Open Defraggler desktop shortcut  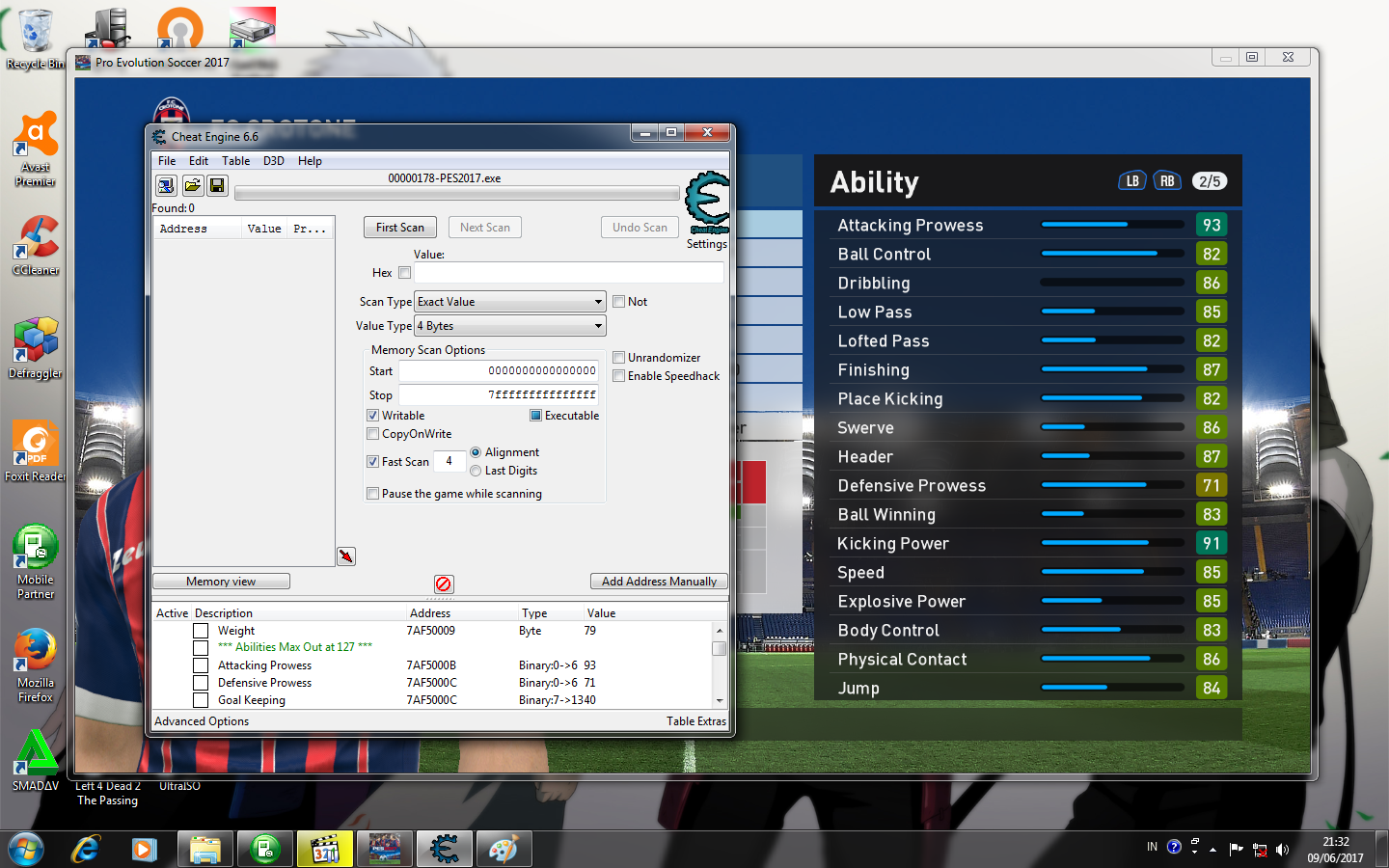36,347
